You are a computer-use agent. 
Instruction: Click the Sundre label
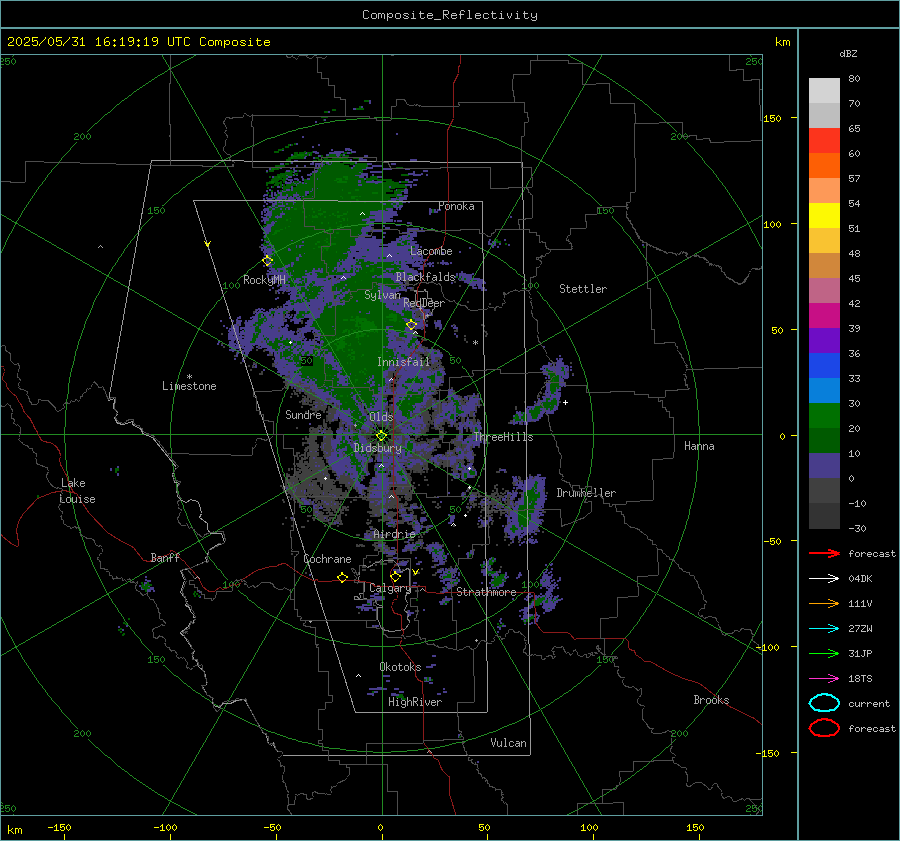tap(303, 414)
